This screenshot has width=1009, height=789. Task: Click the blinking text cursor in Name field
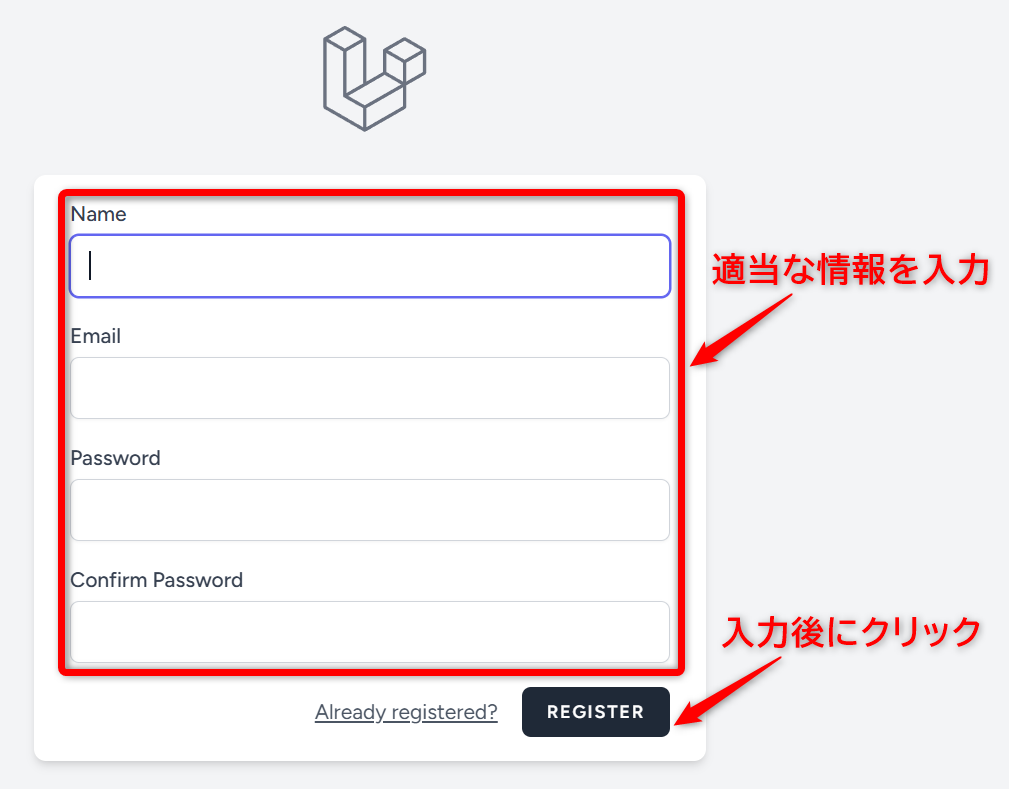click(91, 265)
